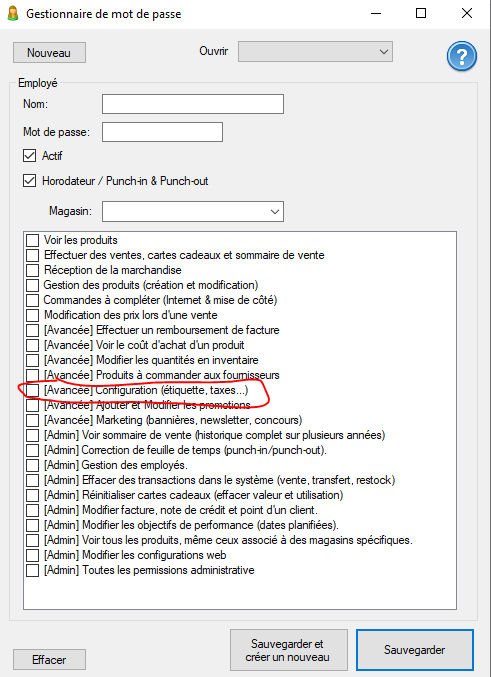The height and width of the screenshot is (677, 491).
Task: Open the Magasin combo box
Action: point(193,212)
